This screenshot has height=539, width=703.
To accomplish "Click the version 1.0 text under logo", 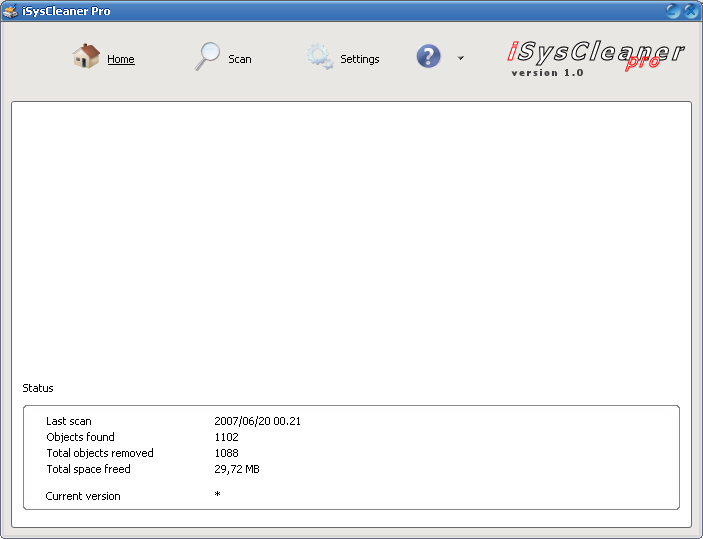I will [547, 73].
